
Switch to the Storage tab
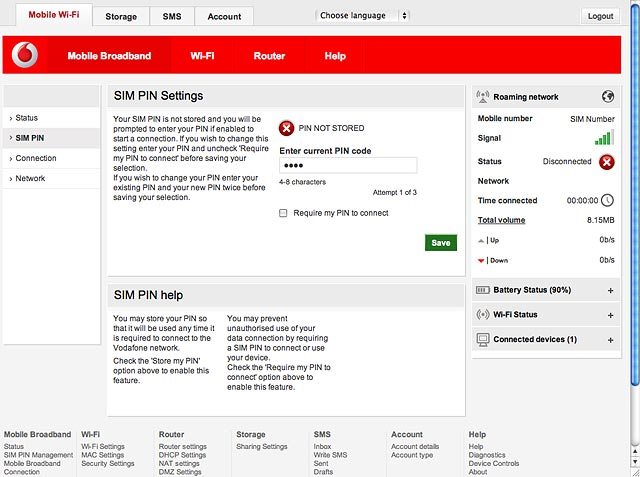[x=121, y=17]
